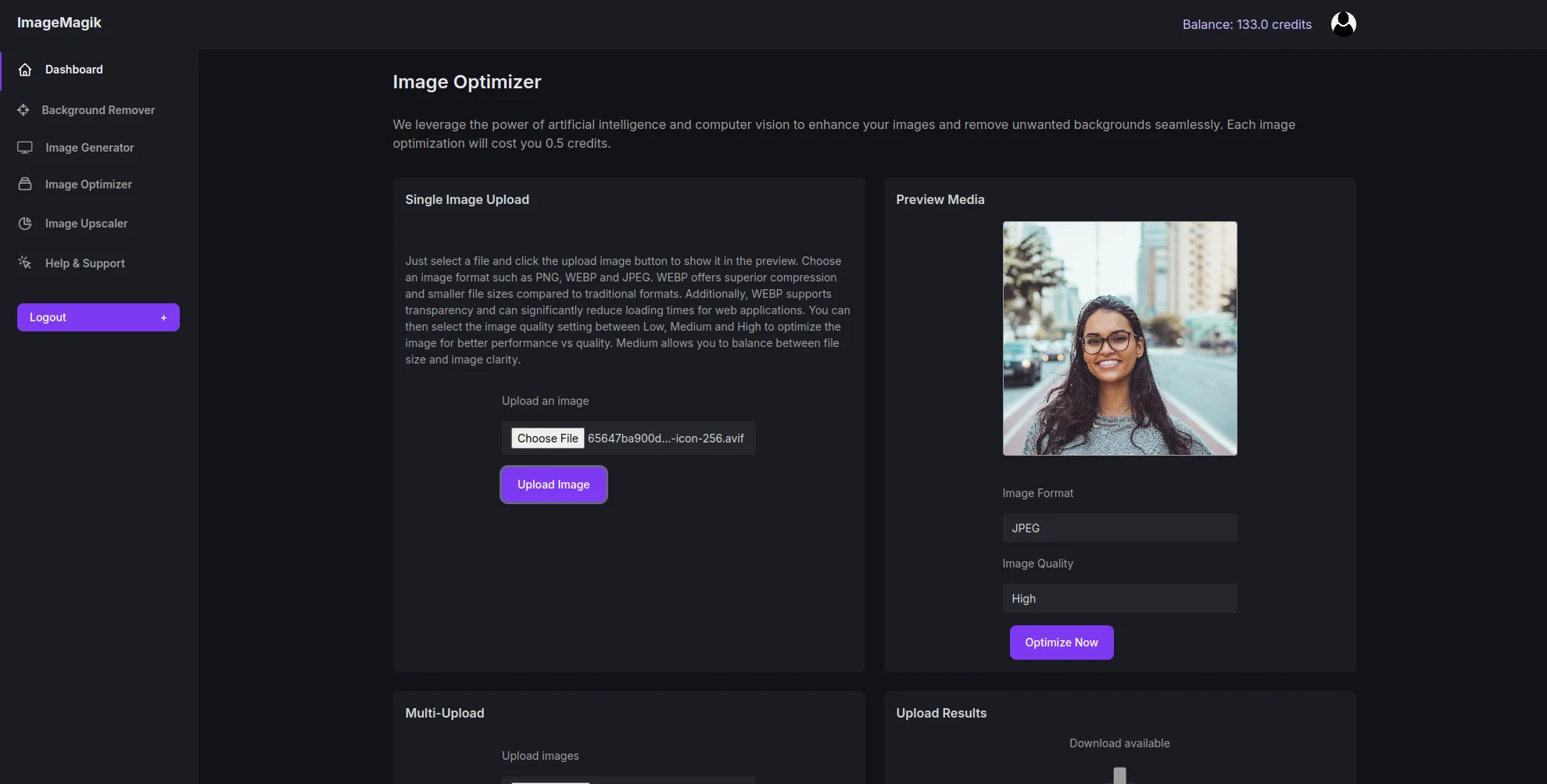Open the Image Format dropdown showing JPEG
The height and width of the screenshot is (784, 1547).
1119,528
